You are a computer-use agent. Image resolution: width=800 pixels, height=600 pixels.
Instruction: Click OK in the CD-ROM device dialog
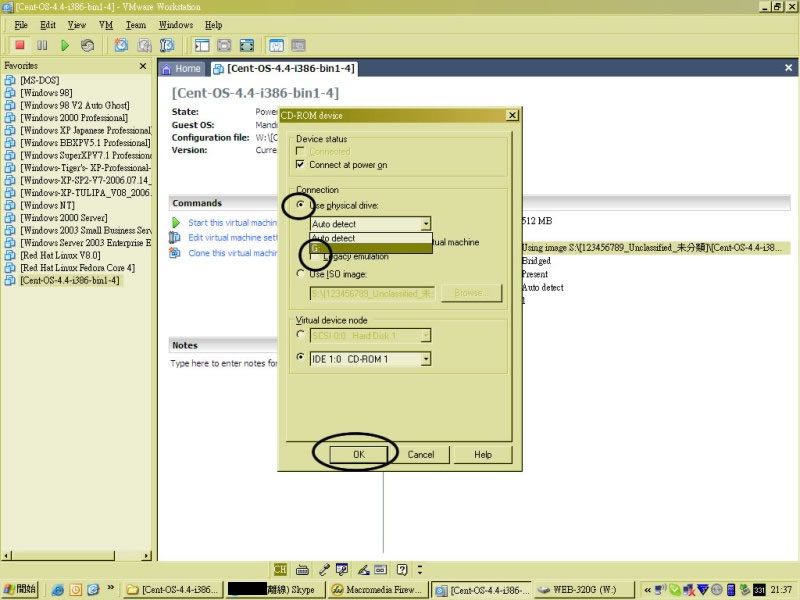(359, 454)
